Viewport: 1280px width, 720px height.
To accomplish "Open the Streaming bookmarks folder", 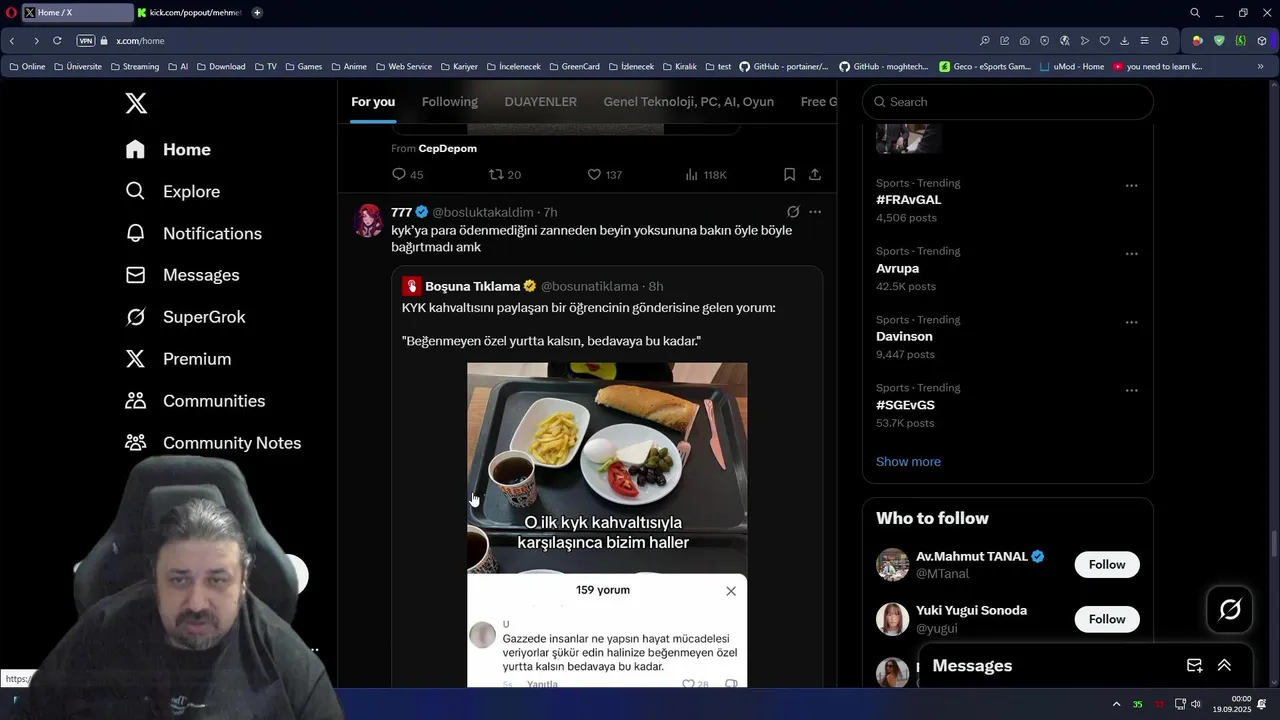I will 134,67.
